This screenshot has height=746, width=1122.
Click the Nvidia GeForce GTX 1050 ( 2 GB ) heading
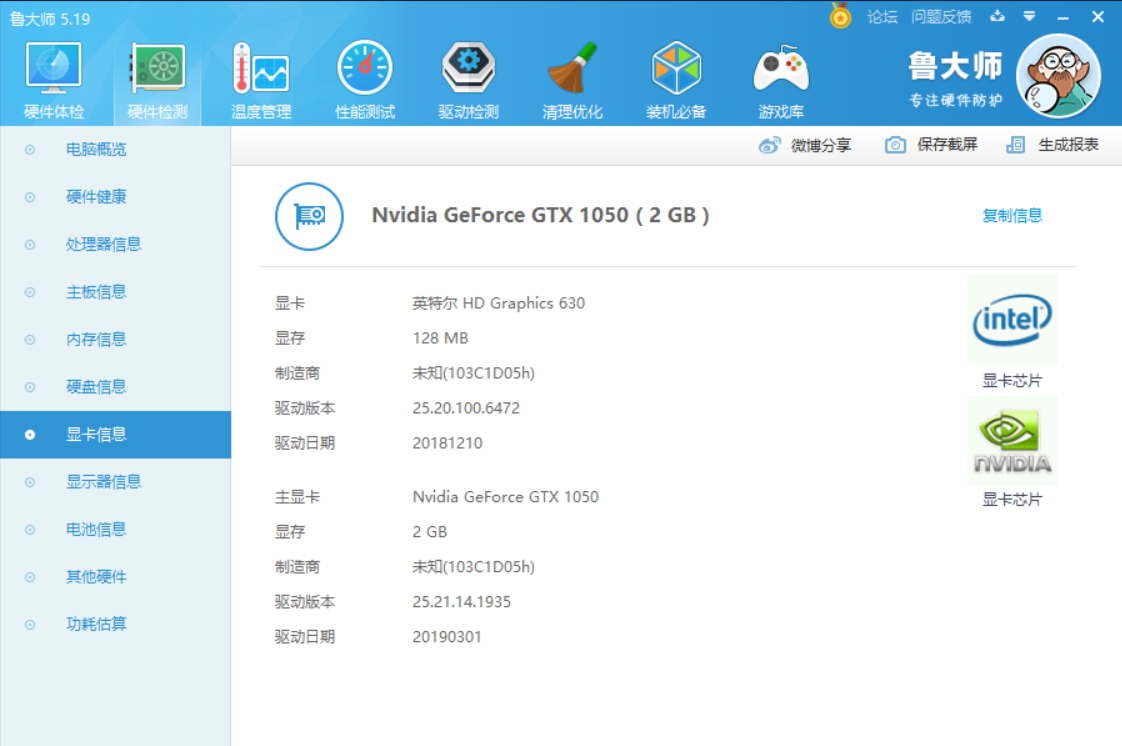540,215
